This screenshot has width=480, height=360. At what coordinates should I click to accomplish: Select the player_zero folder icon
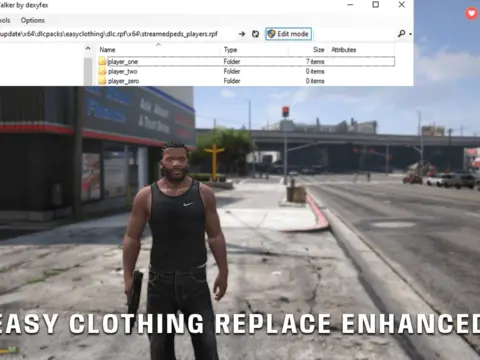(102, 81)
